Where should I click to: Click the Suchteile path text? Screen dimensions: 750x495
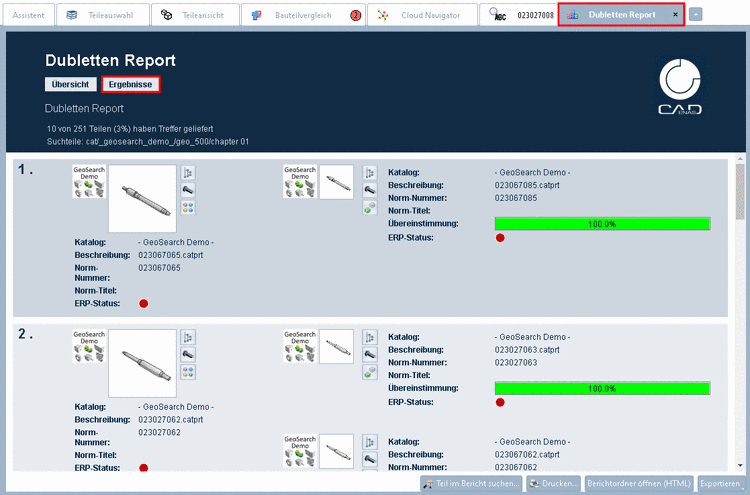coord(148,142)
